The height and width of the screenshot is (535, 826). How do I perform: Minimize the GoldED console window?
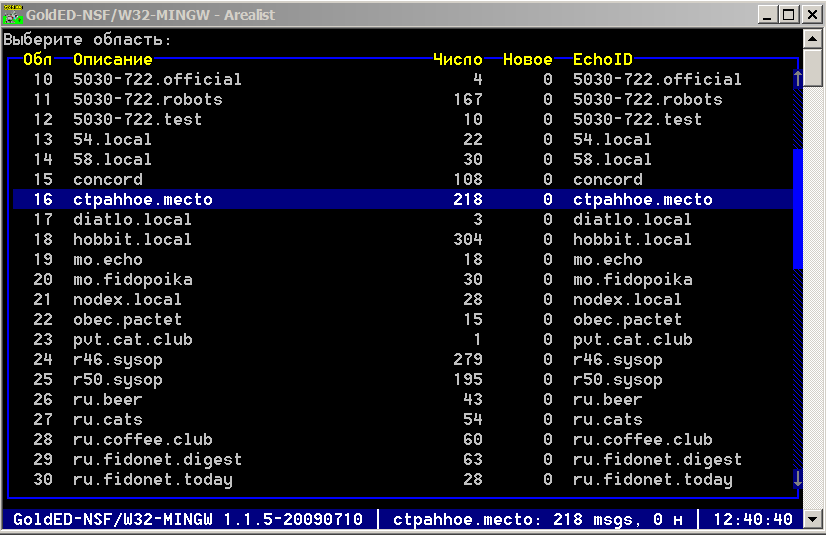[768, 15]
